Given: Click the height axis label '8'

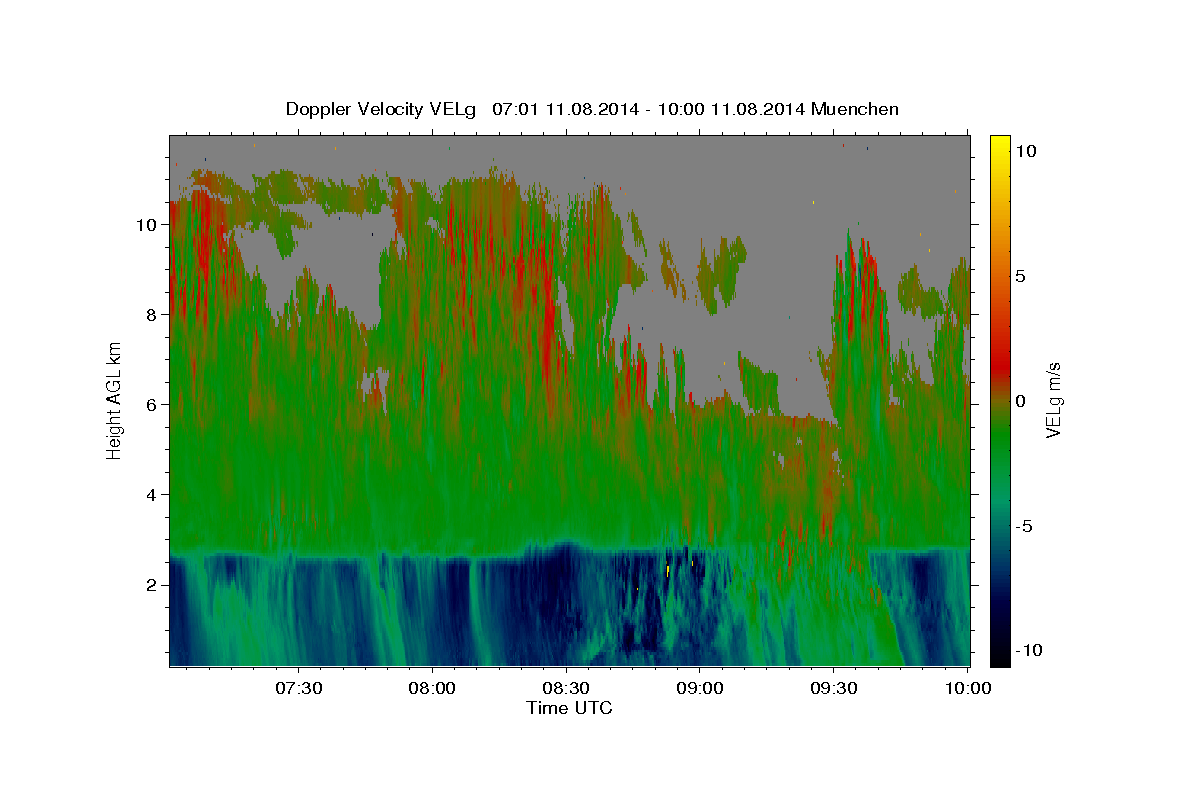Looking at the screenshot, I should (151, 315).
